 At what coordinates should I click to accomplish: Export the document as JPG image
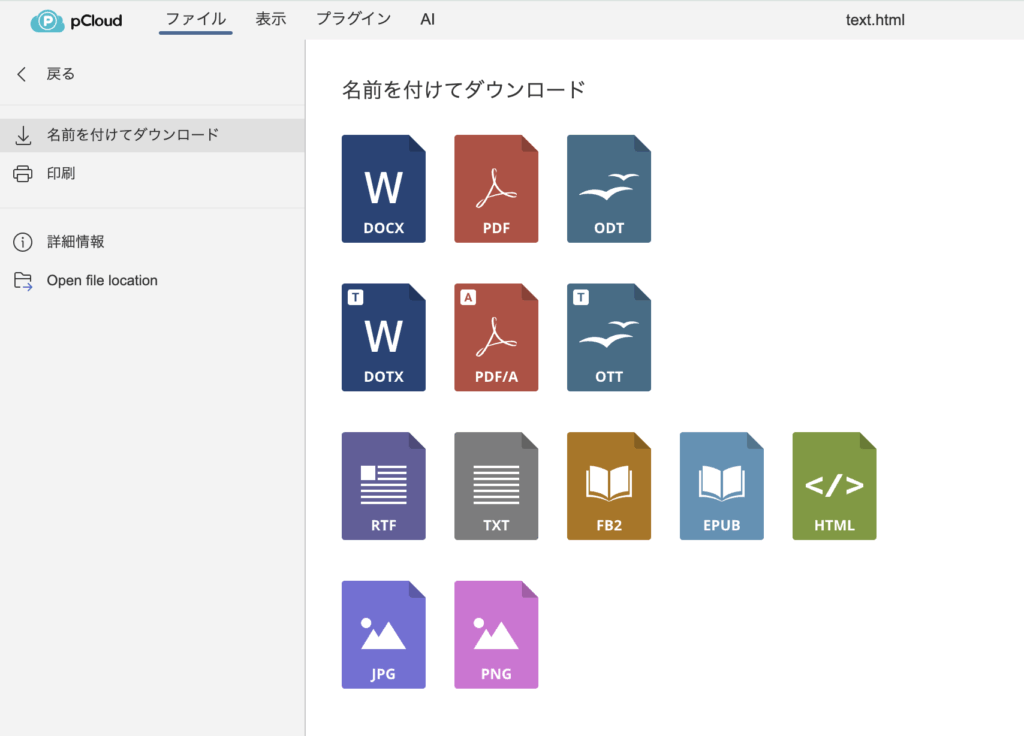point(383,635)
